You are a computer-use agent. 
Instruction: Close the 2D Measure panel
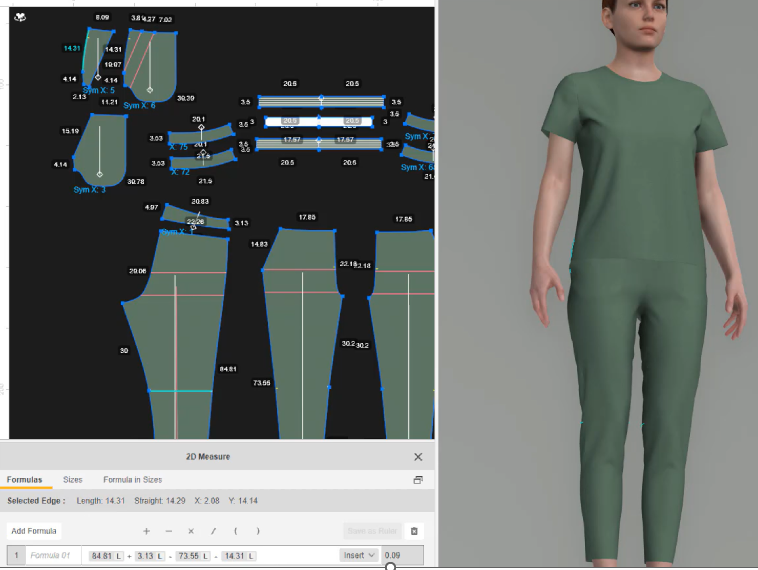(x=418, y=457)
